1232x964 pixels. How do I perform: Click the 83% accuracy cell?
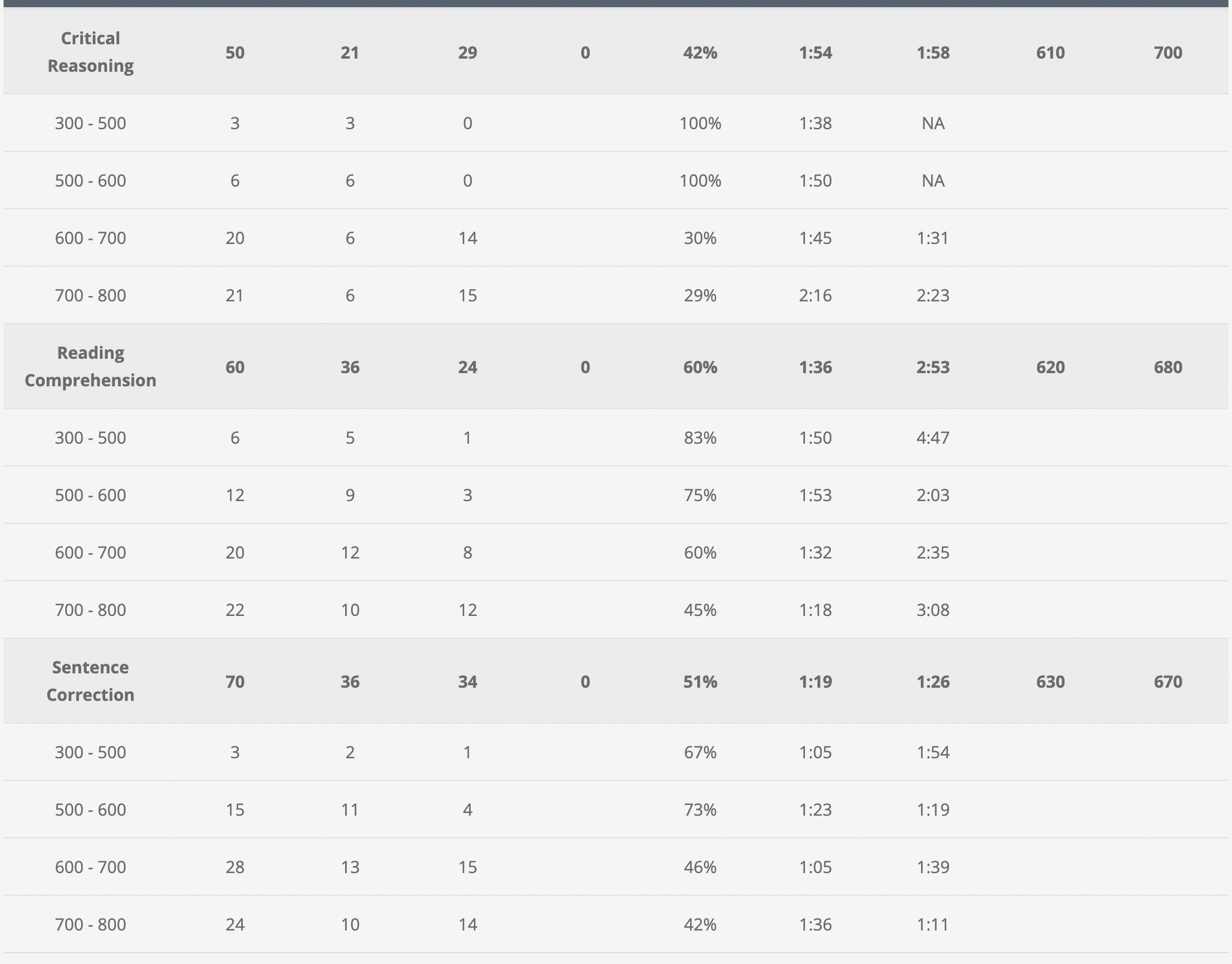(x=700, y=438)
